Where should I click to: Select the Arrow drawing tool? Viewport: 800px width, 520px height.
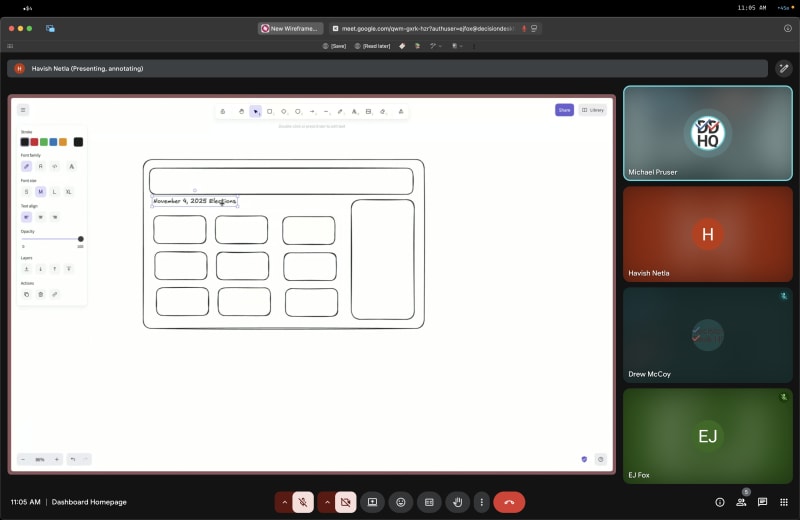(312, 111)
